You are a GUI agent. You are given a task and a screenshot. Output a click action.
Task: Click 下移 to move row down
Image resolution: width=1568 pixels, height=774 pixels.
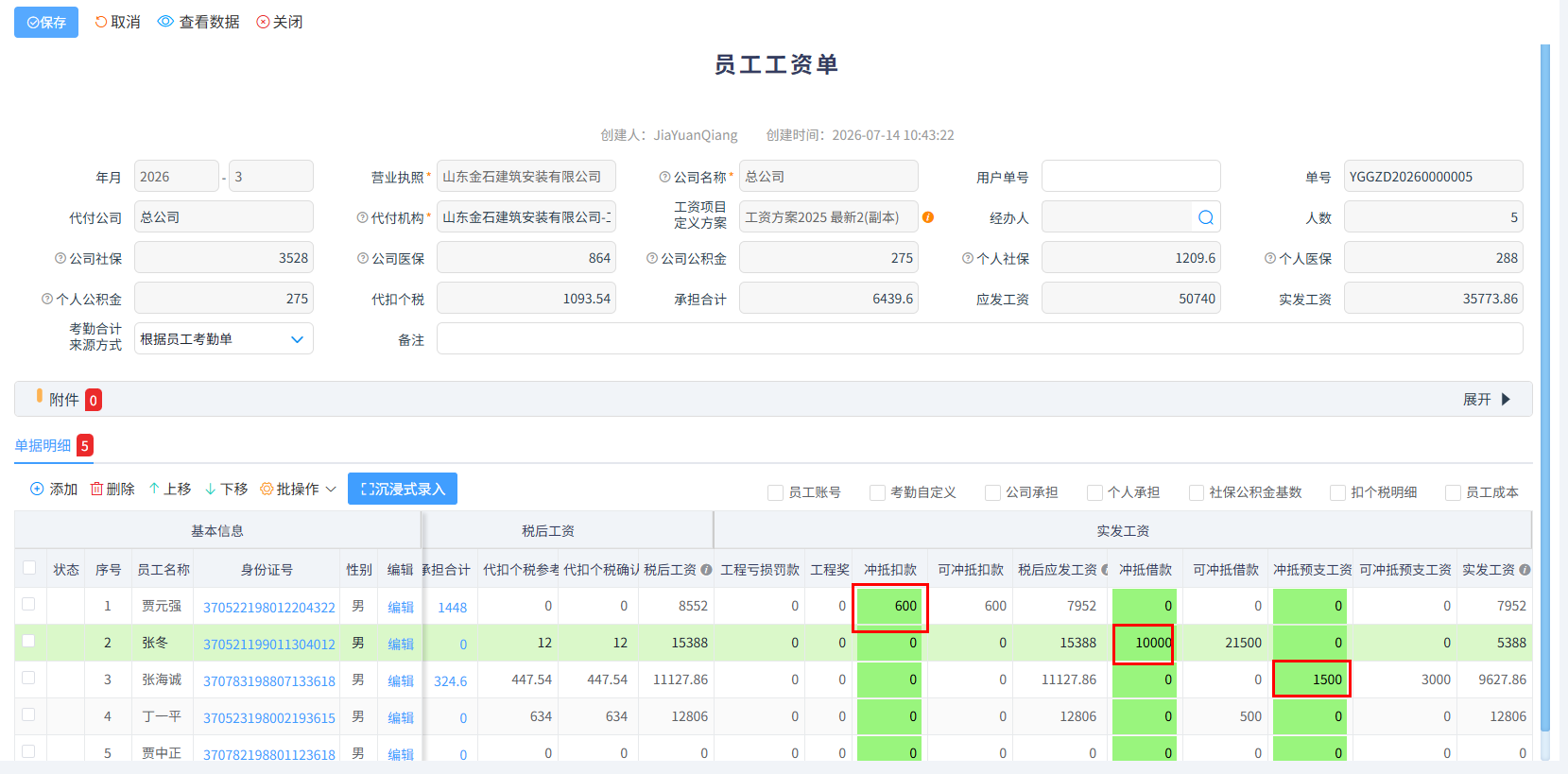click(227, 489)
